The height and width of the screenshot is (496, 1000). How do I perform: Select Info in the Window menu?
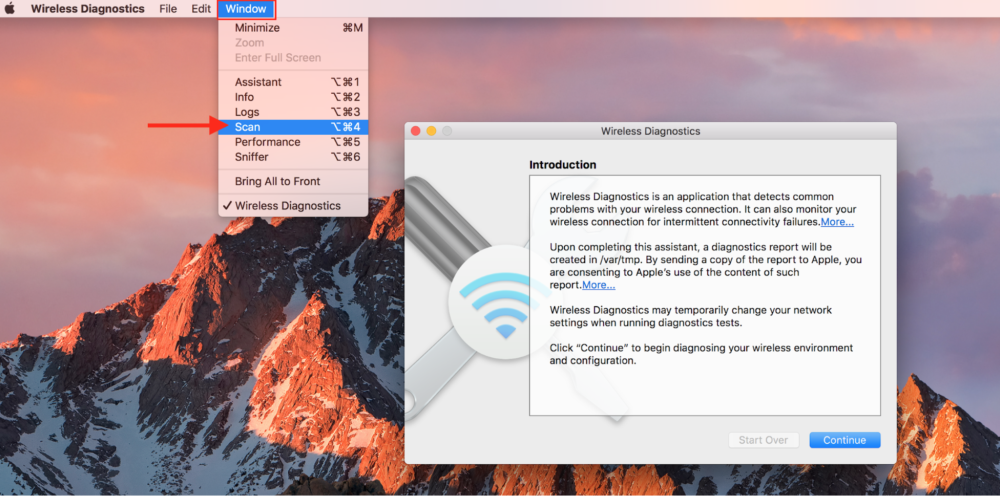[293, 97]
